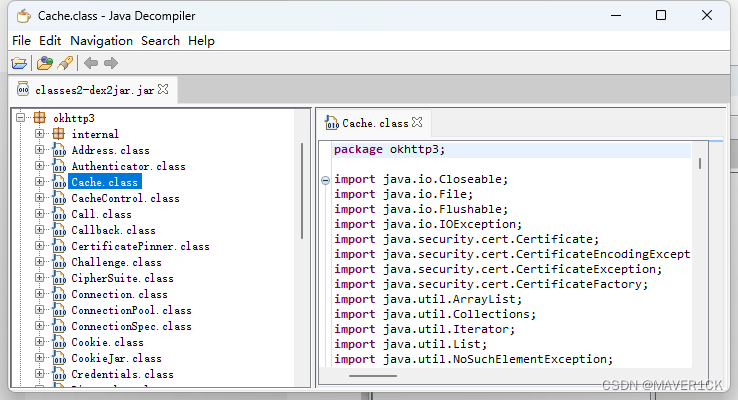
Task: Click the Cookie.class file icon
Action: click(x=59, y=342)
